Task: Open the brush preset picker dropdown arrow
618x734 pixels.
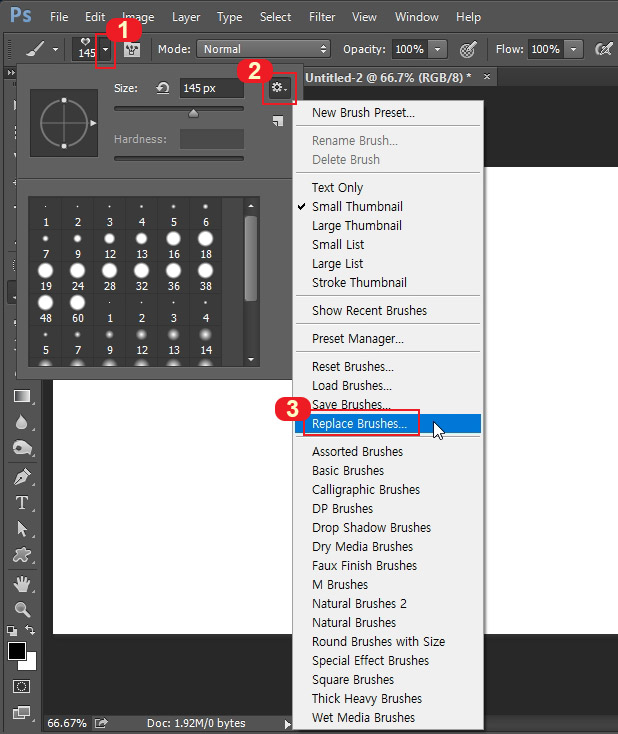Action: pyautogui.click(x=106, y=49)
